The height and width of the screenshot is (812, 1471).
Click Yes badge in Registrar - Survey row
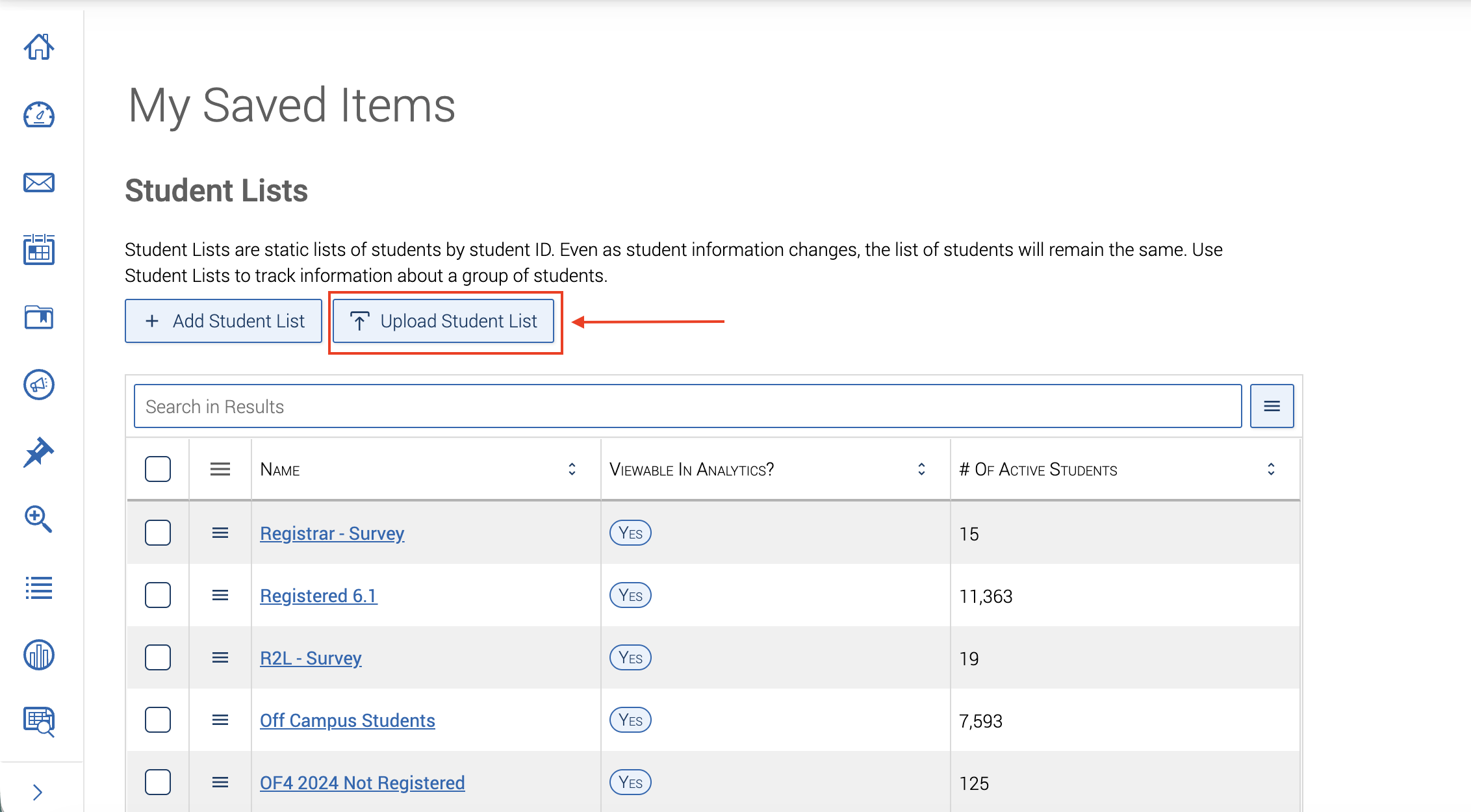pyautogui.click(x=630, y=533)
